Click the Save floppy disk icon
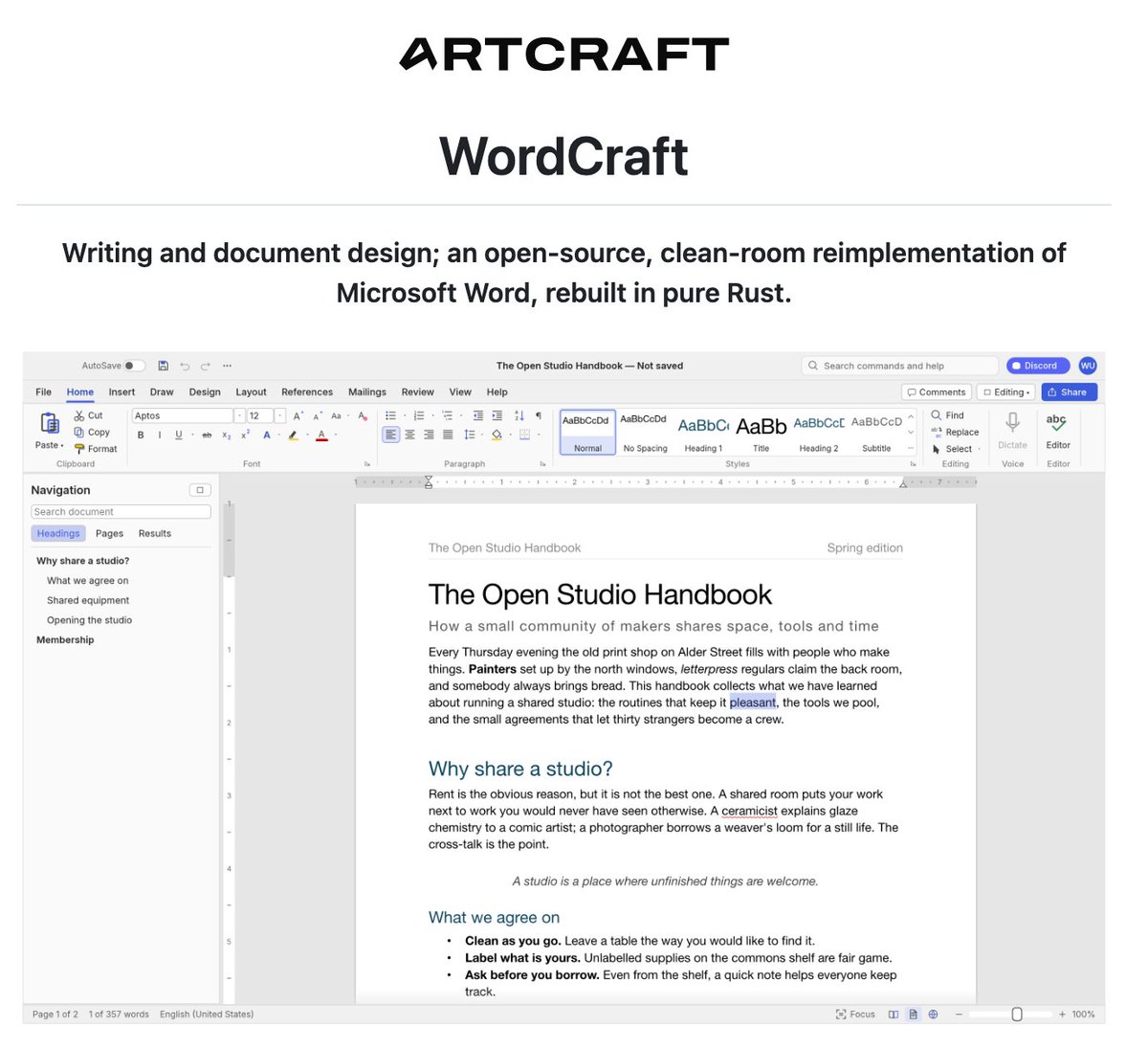The image size is (1148, 1049). point(163,366)
